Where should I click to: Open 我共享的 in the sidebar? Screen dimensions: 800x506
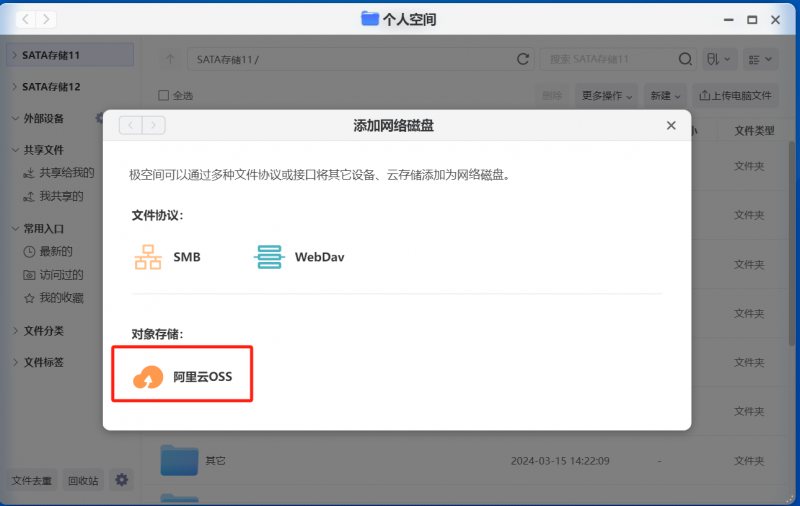click(x=53, y=196)
